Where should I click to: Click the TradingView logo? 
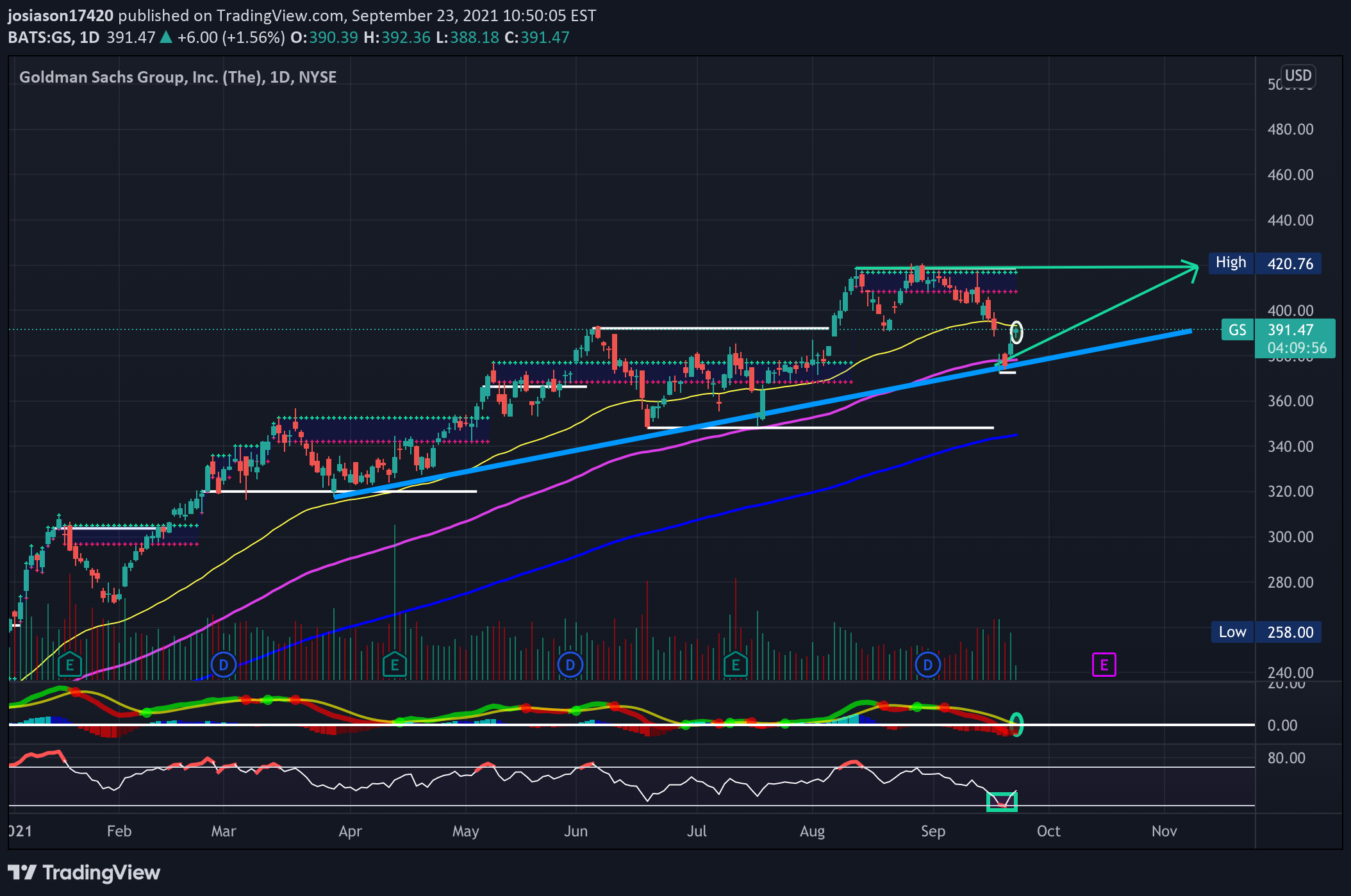(84, 872)
